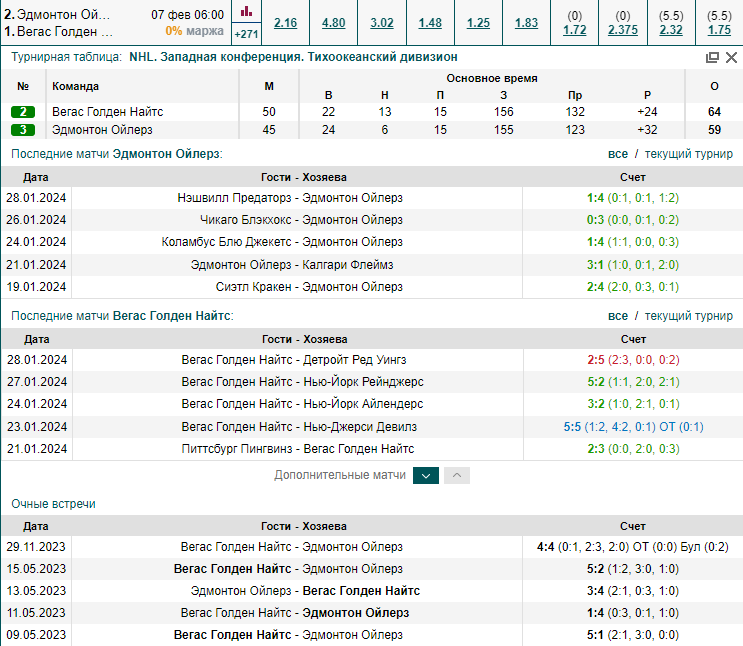The width and height of the screenshot is (743, 646).
Task: Click NHL Western Conference Pacific Division title
Action: tap(293, 57)
